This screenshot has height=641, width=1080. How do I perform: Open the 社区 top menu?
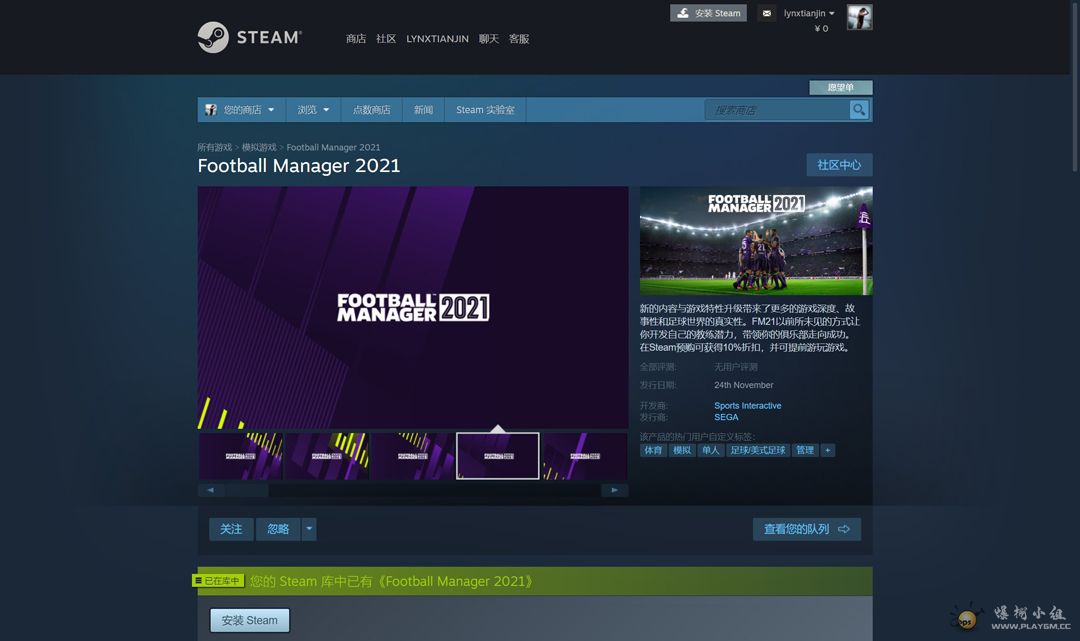coord(386,39)
